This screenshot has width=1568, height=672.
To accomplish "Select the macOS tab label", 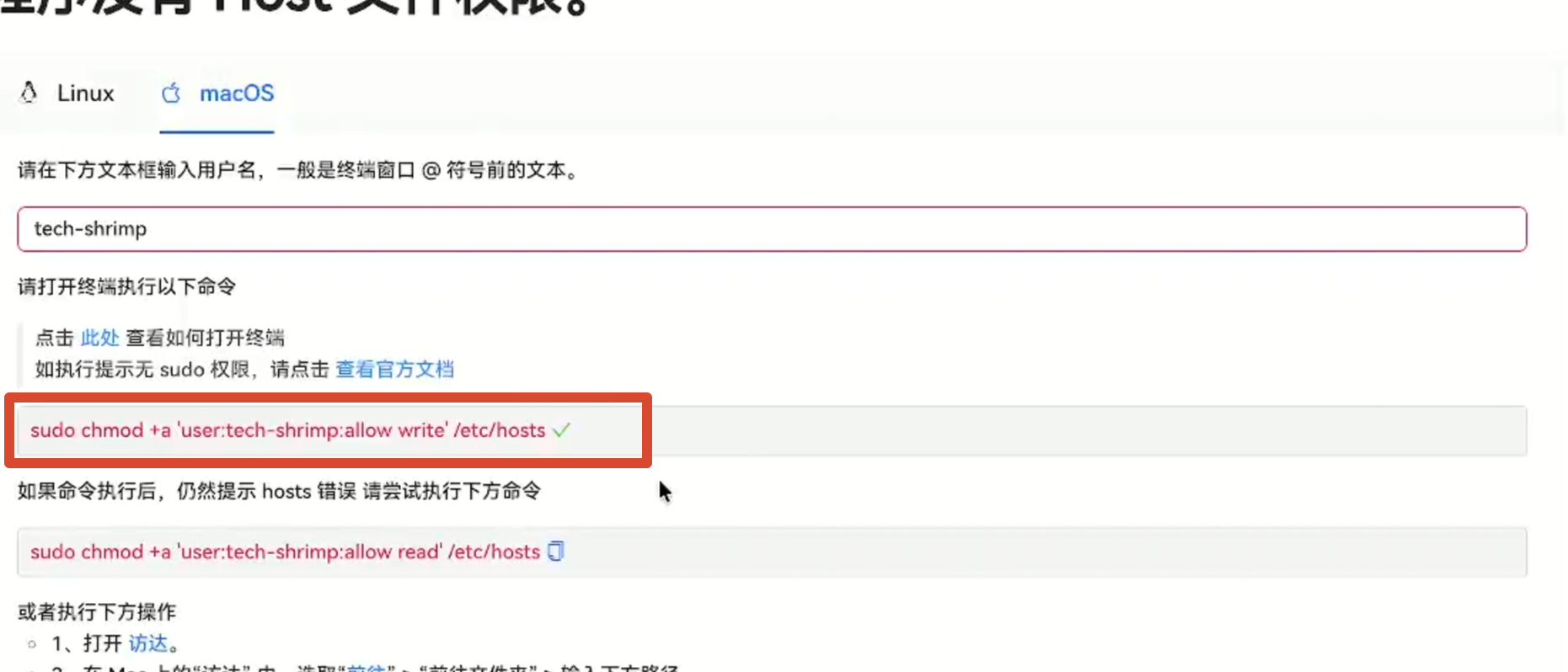I will (236, 93).
